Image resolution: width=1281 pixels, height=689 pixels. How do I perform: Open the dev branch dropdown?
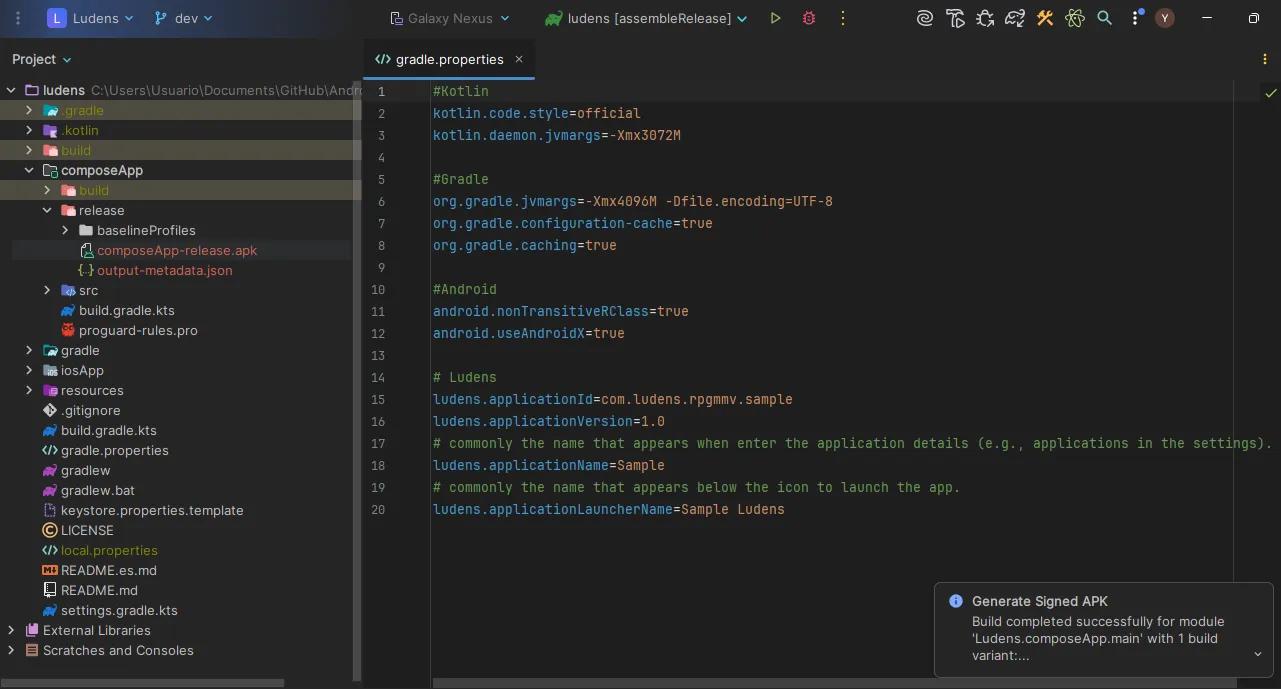click(183, 18)
